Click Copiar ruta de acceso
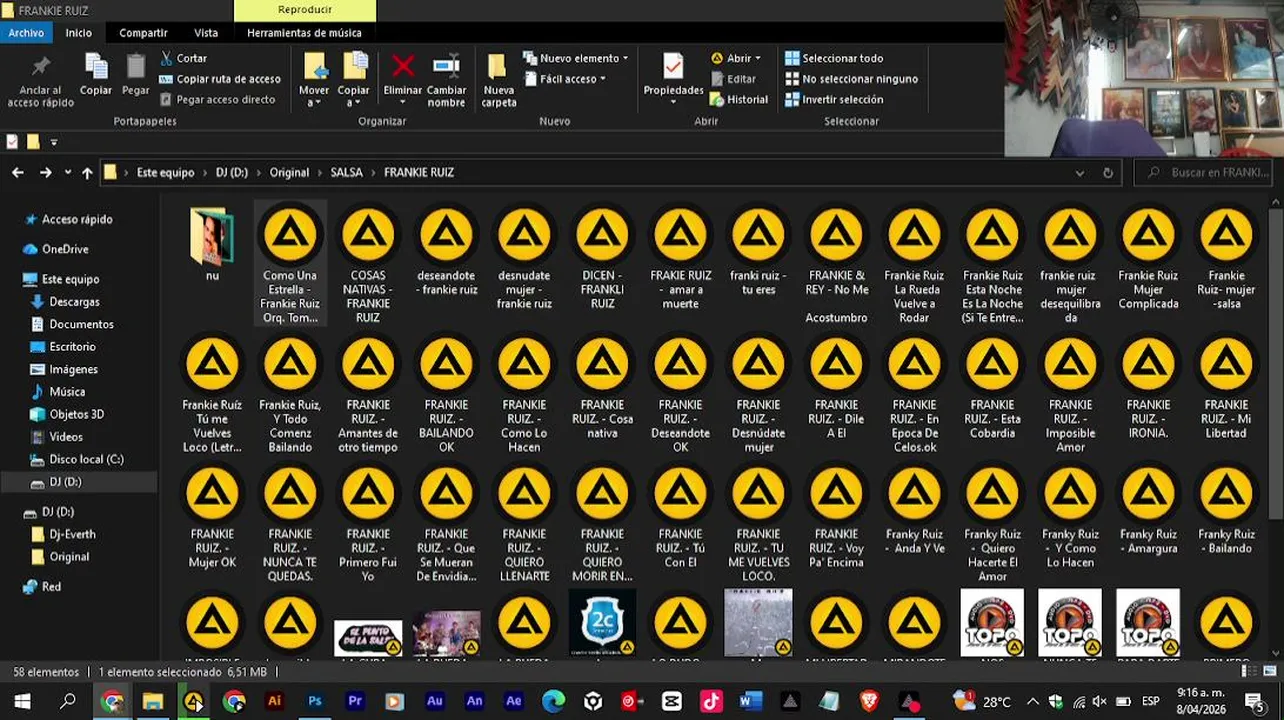The image size is (1284, 720). pyautogui.click(x=220, y=79)
